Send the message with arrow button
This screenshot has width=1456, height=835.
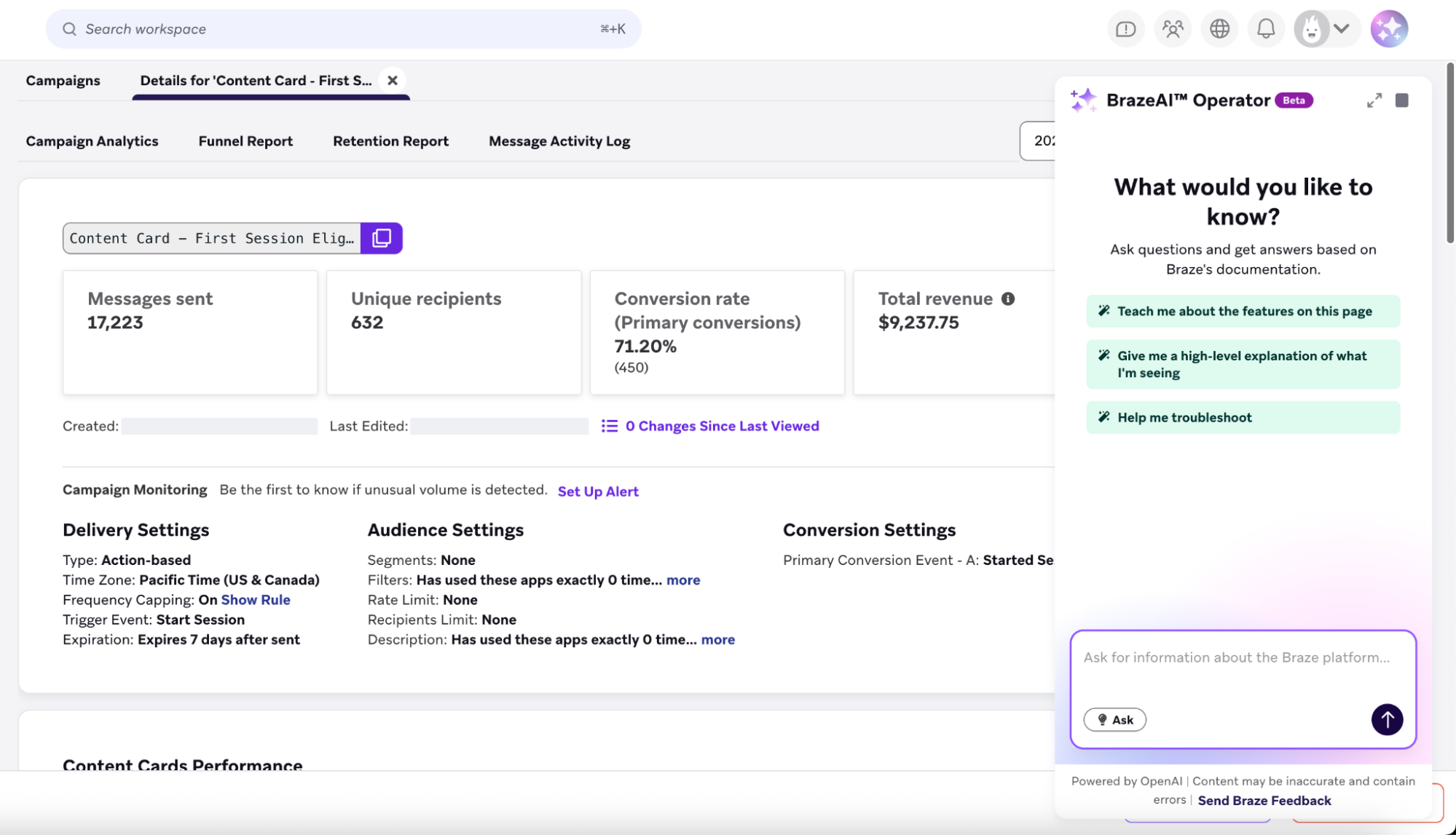pyautogui.click(x=1387, y=719)
